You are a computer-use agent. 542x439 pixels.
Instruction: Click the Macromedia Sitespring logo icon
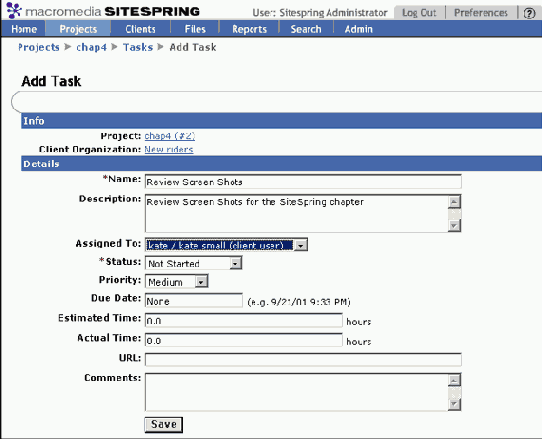tap(13, 10)
